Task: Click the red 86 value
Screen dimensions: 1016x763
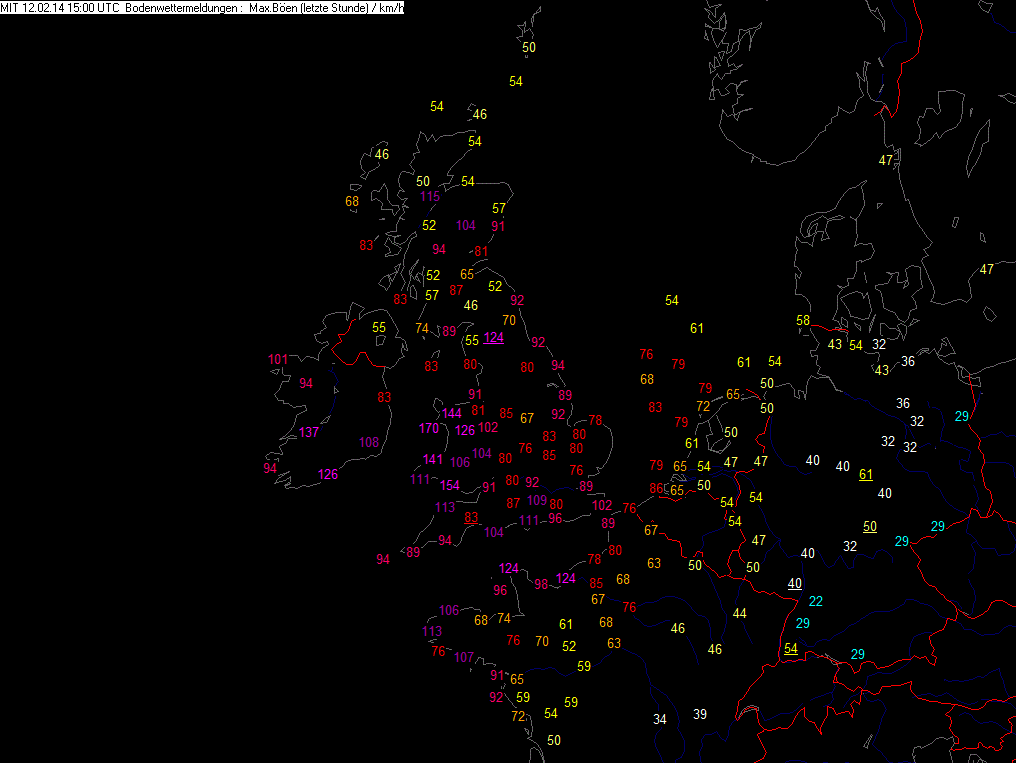Action: click(x=656, y=488)
